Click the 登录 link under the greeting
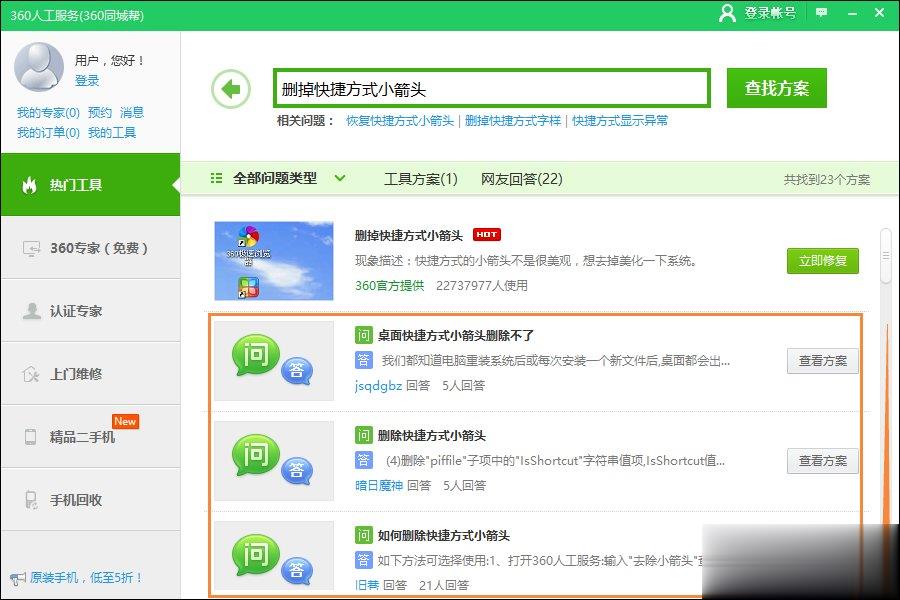Viewport: 900px width, 600px height. (x=87, y=80)
